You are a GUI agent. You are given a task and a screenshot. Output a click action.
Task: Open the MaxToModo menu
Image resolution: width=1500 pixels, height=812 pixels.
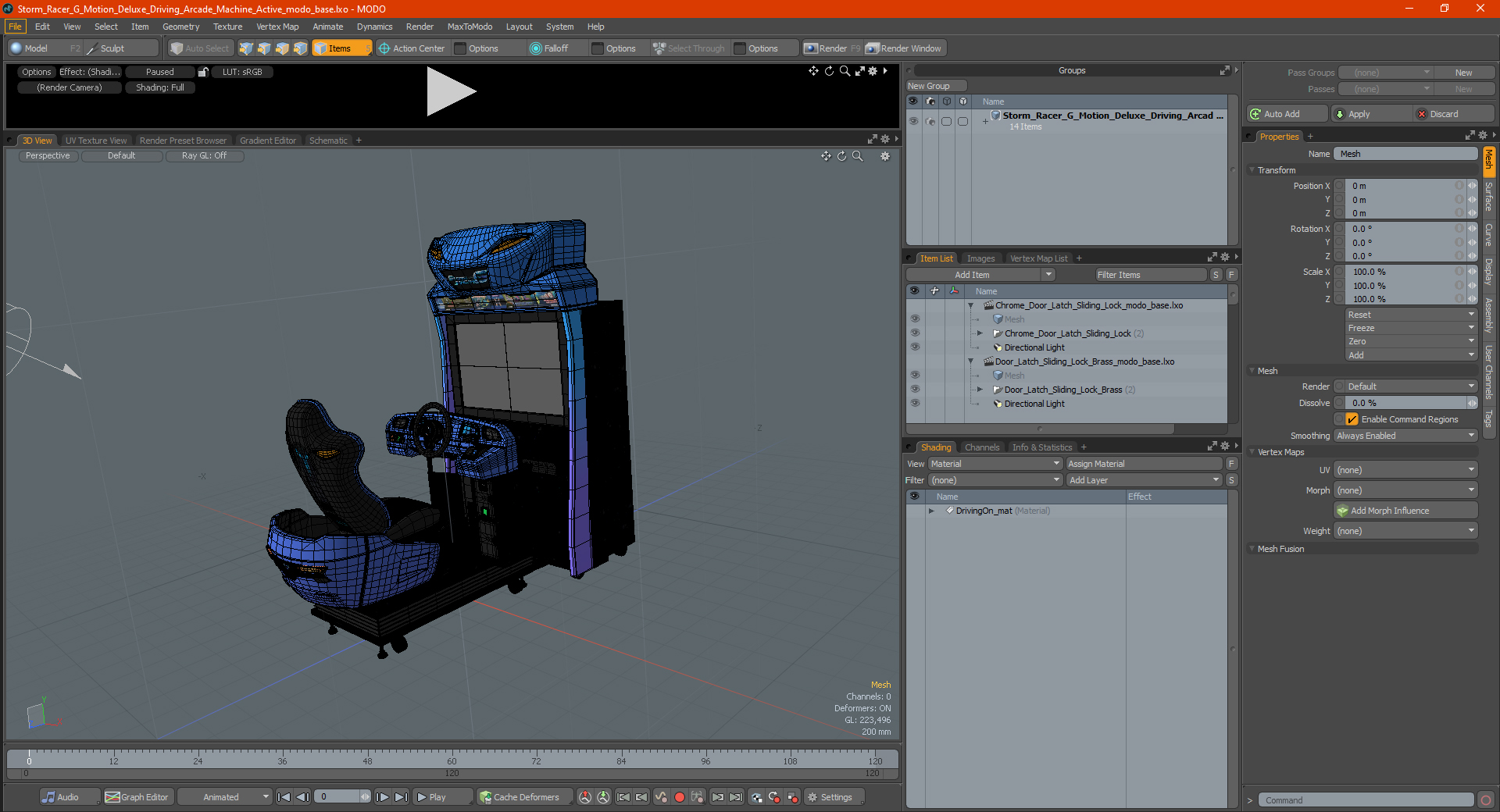point(470,27)
